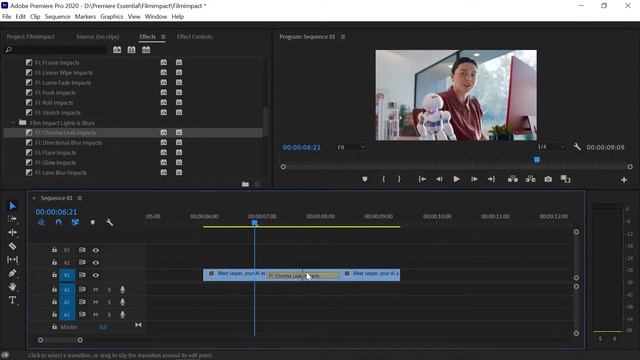Toggle A1 track targeting

click(x=67, y=290)
